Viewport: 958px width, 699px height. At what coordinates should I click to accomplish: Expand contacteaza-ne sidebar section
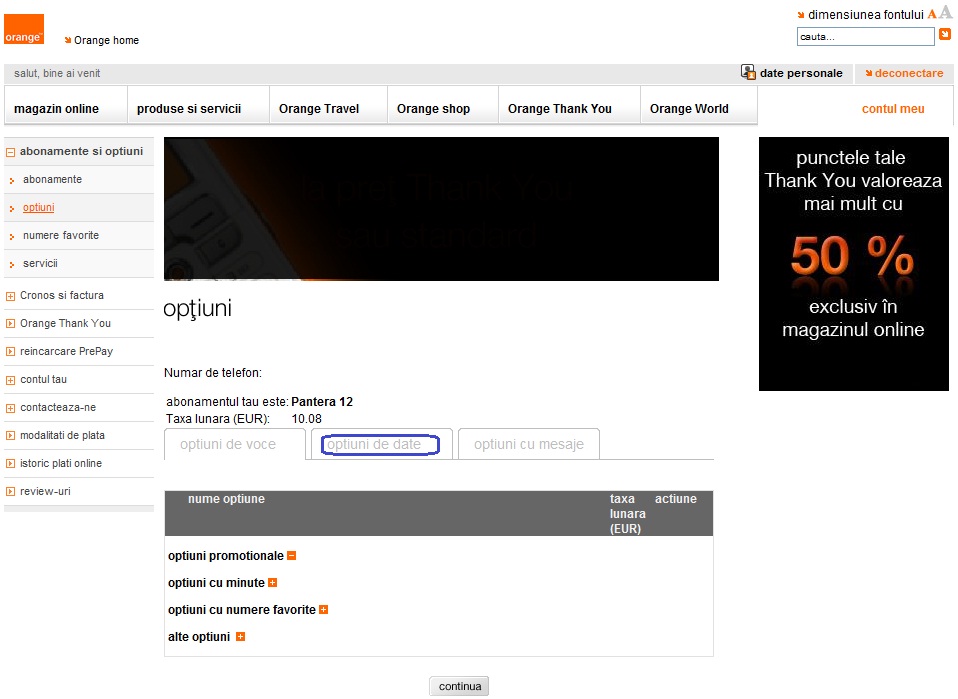point(10,408)
